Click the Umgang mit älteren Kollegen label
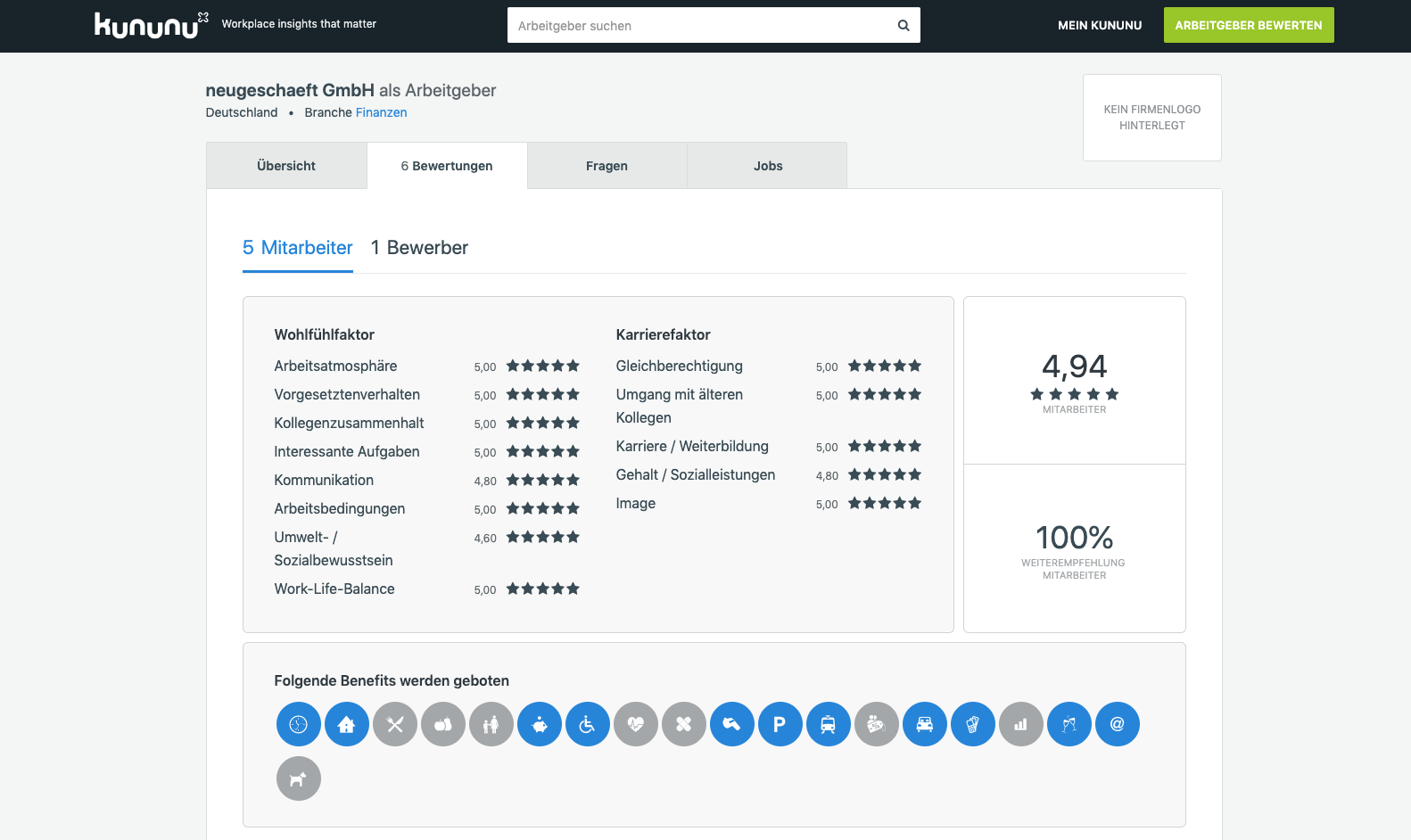Viewport: 1411px width, 840px height. pyautogui.click(x=679, y=406)
